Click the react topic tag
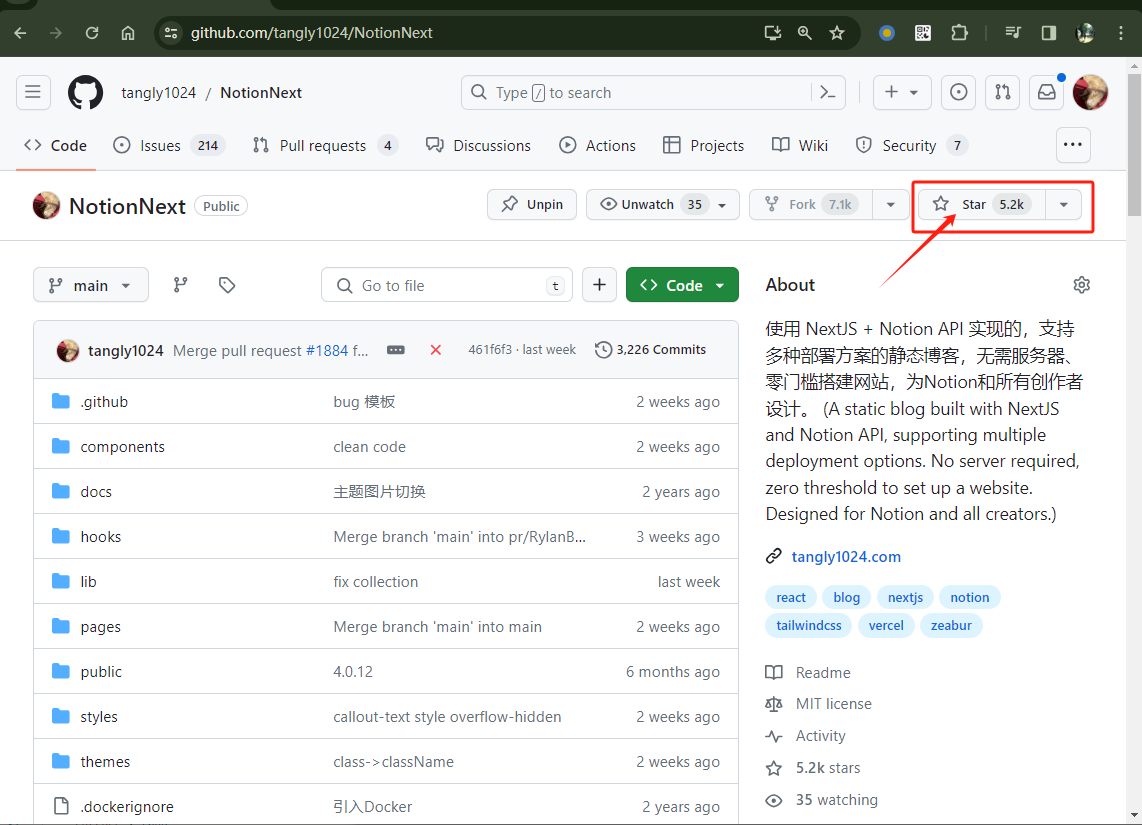Image resolution: width=1142 pixels, height=825 pixels. pyautogui.click(x=790, y=597)
